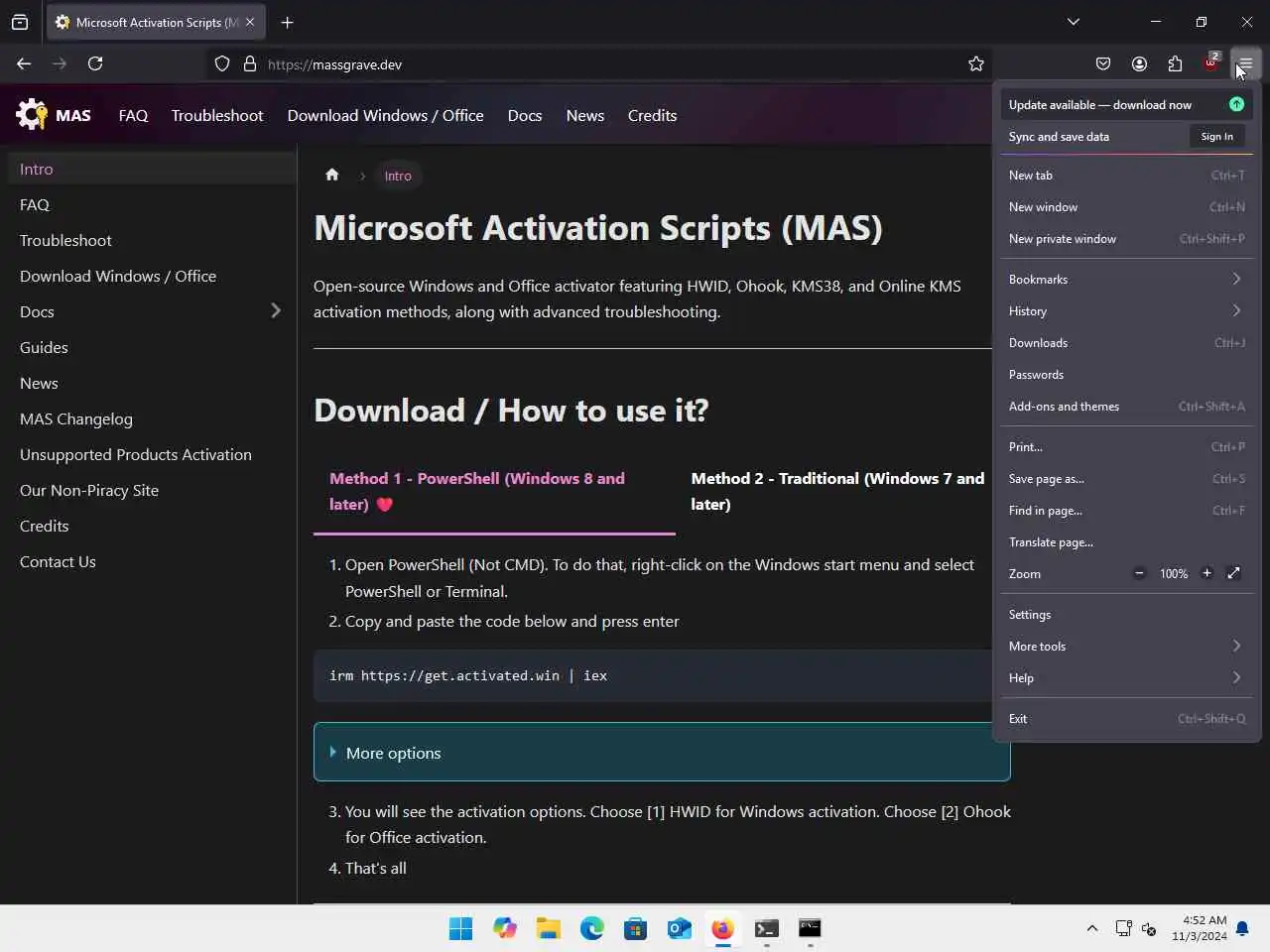Open Docs in top navigation

525,115
